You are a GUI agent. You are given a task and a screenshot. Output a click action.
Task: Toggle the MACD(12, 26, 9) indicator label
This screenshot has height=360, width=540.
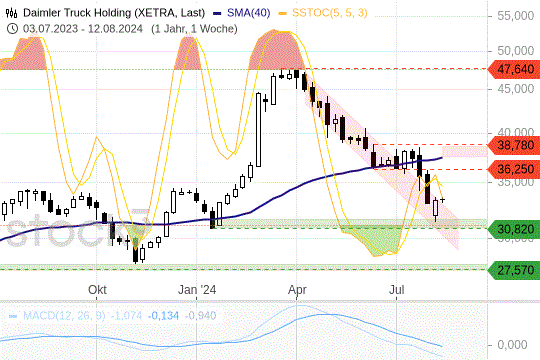(x=64, y=316)
